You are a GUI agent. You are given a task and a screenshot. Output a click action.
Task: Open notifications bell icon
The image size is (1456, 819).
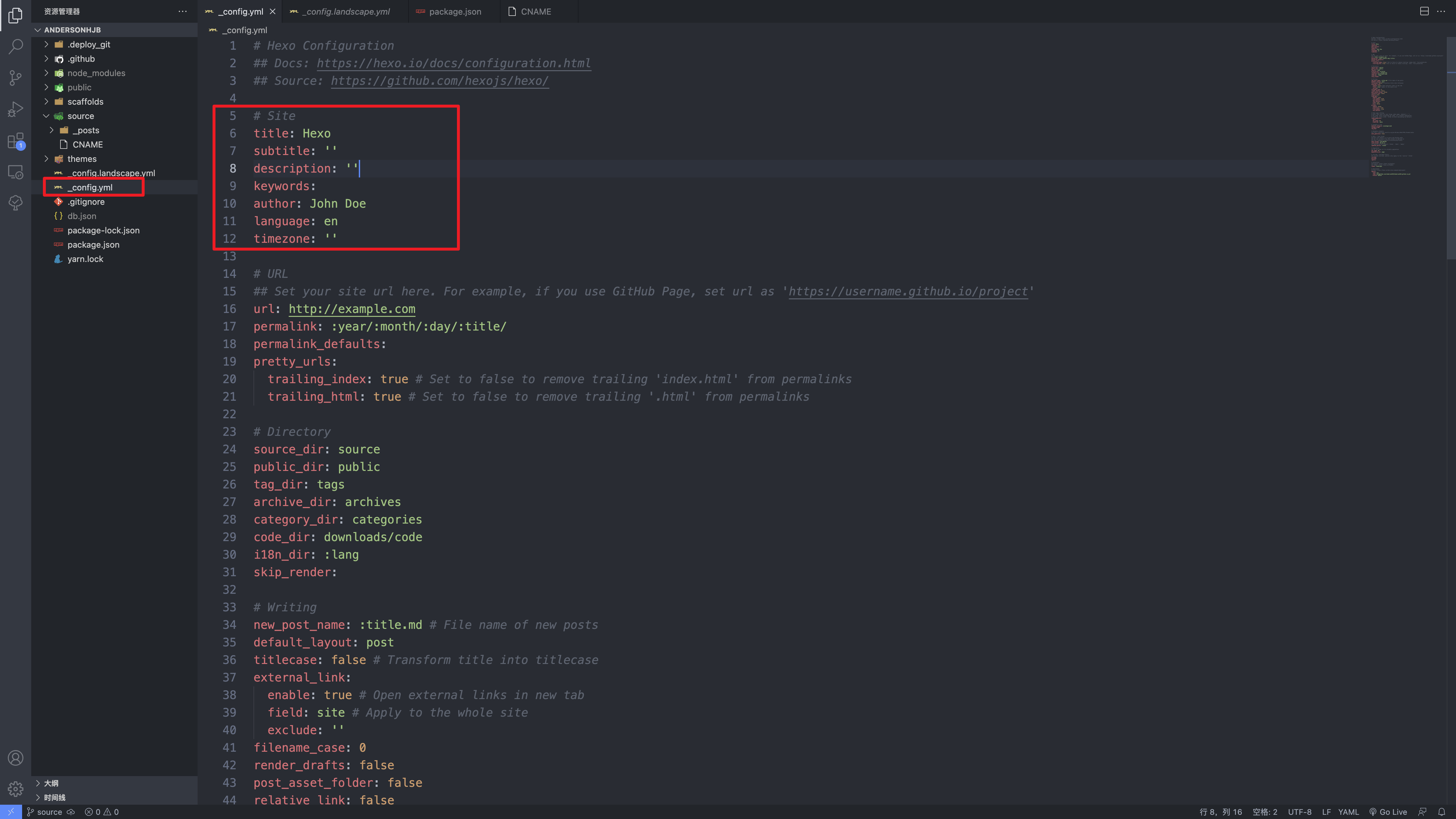(x=1441, y=812)
